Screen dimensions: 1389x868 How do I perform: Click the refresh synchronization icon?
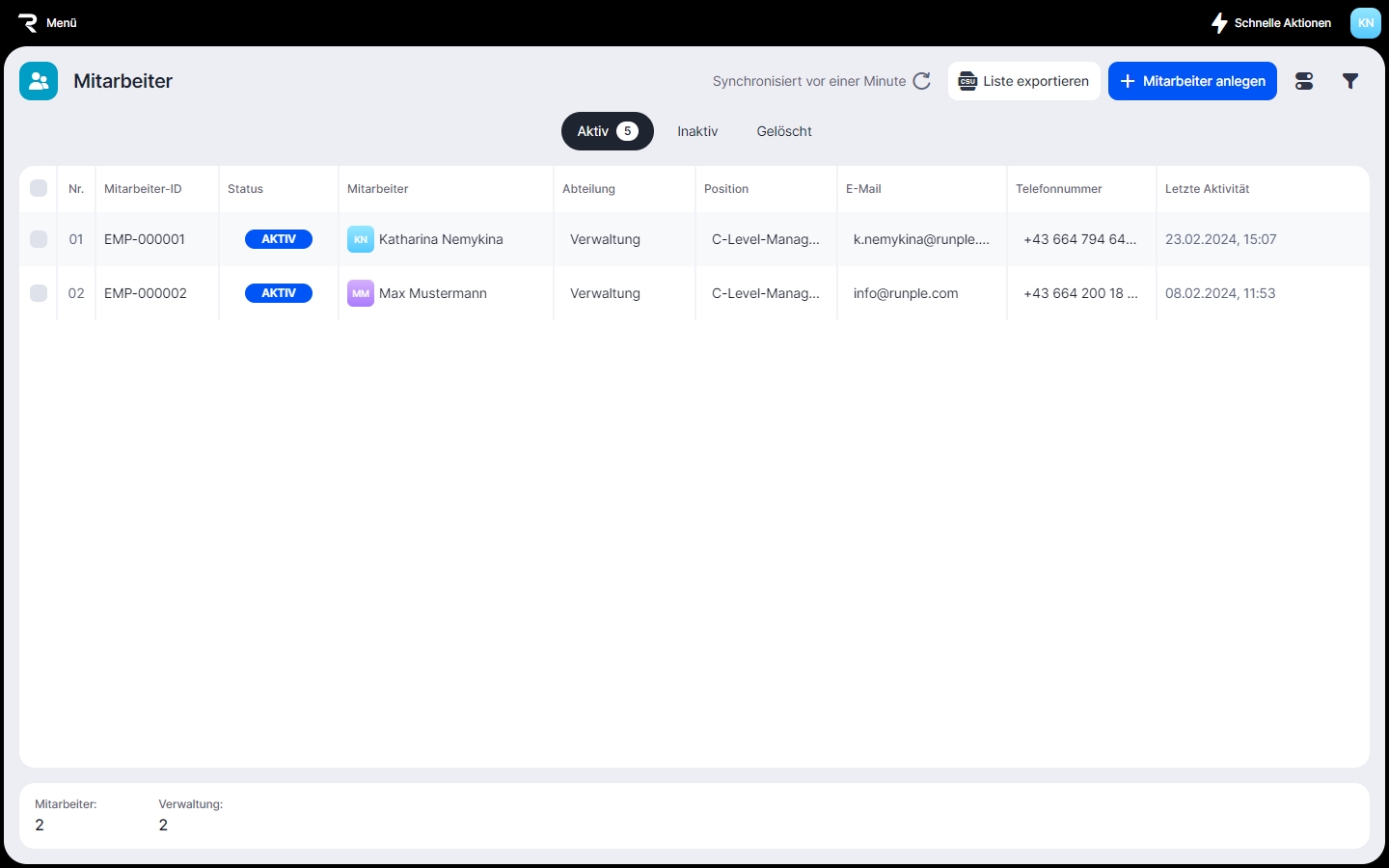click(922, 81)
